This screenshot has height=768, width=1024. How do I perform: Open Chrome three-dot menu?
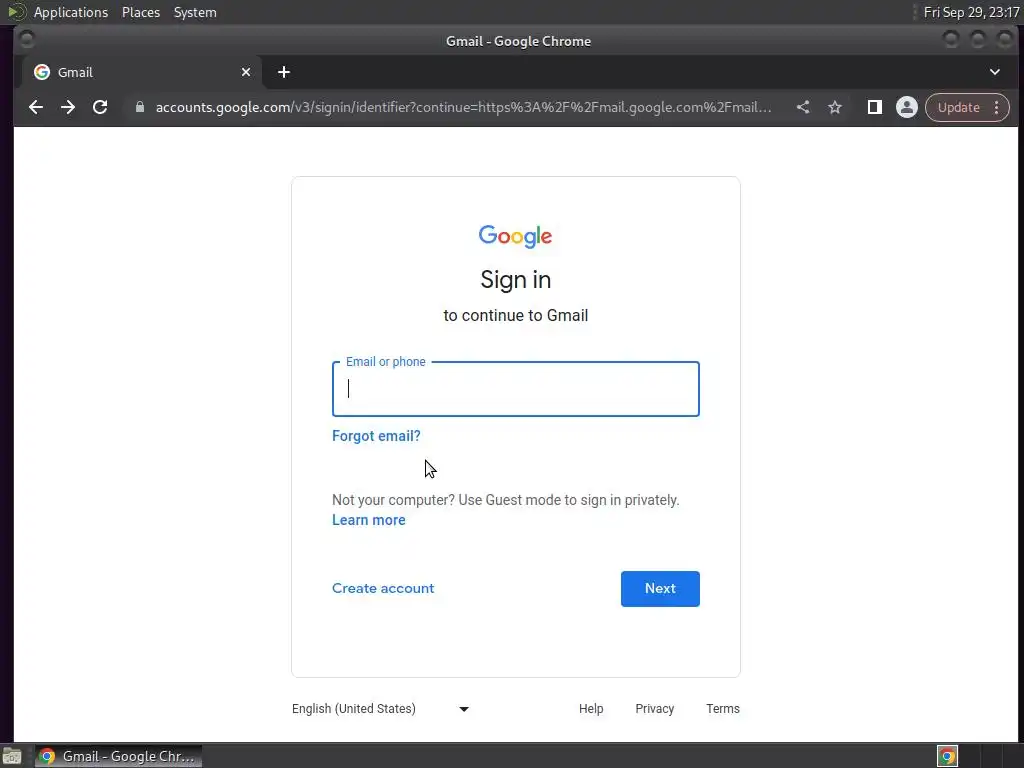(997, 107)
